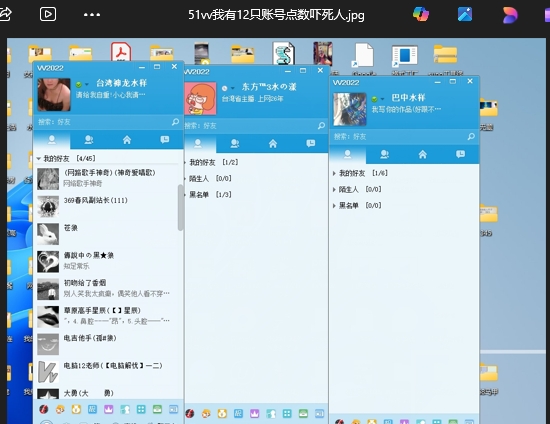Switch to groups tab in 台湾神龙水样 window

point(89,140)
